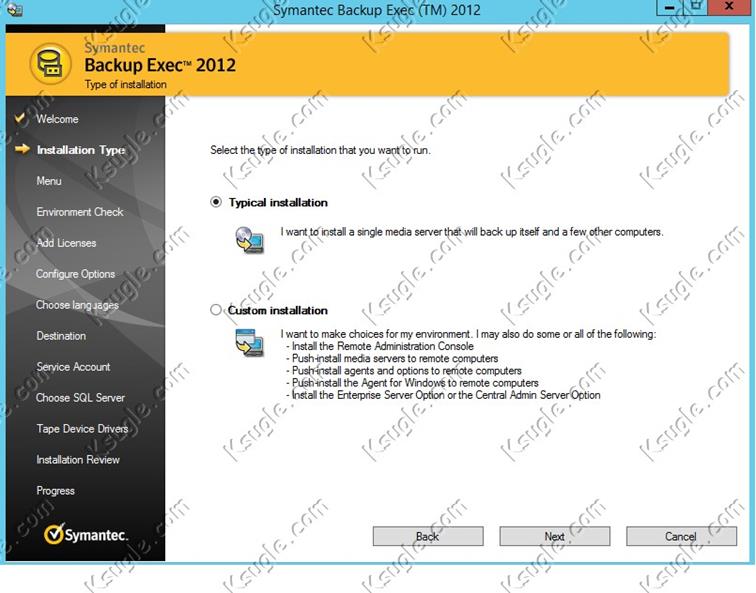Open the Configure Options step
The height and width of the screenshot is (593, 756).
75,274
